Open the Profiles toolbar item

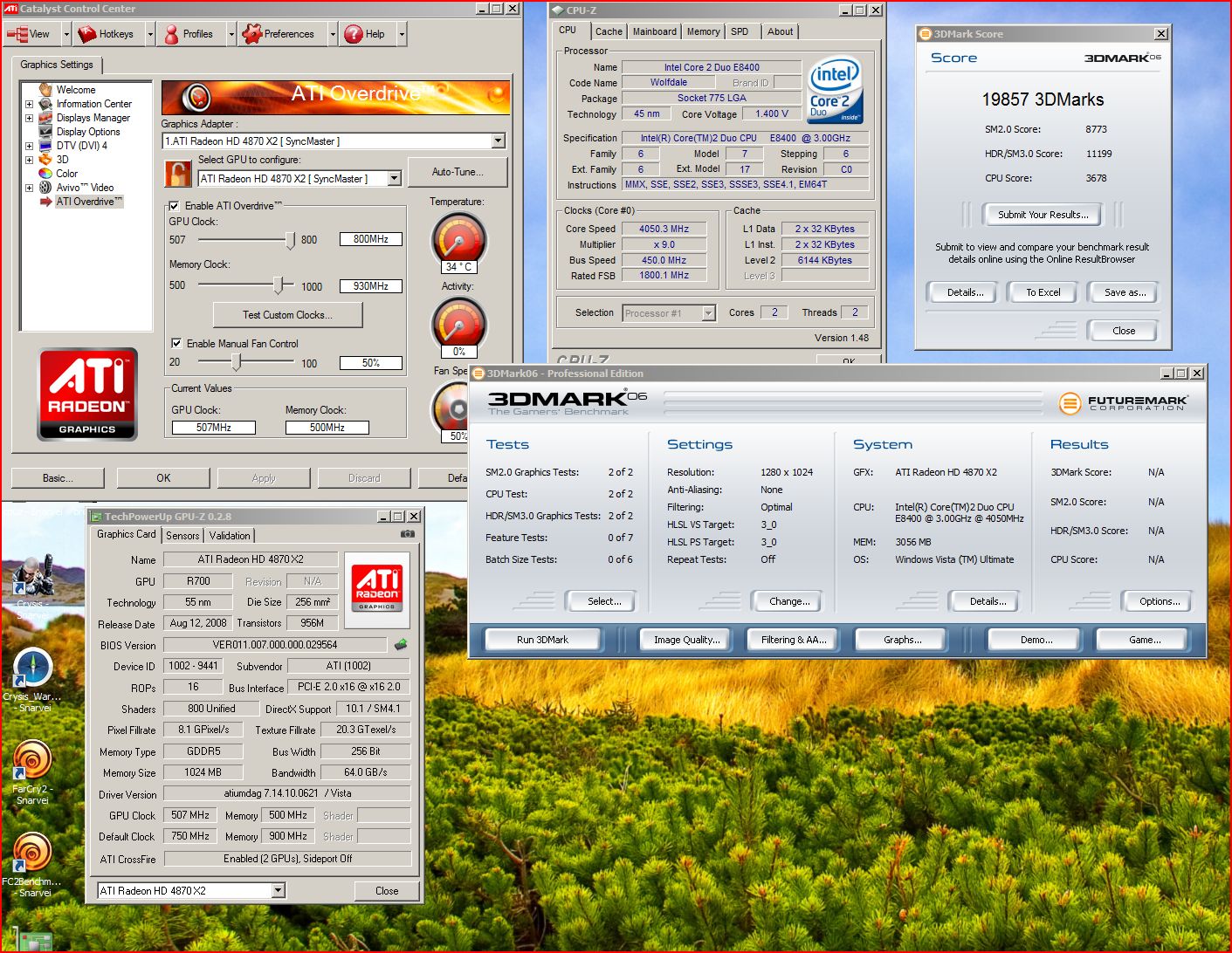tap(188, 34)
